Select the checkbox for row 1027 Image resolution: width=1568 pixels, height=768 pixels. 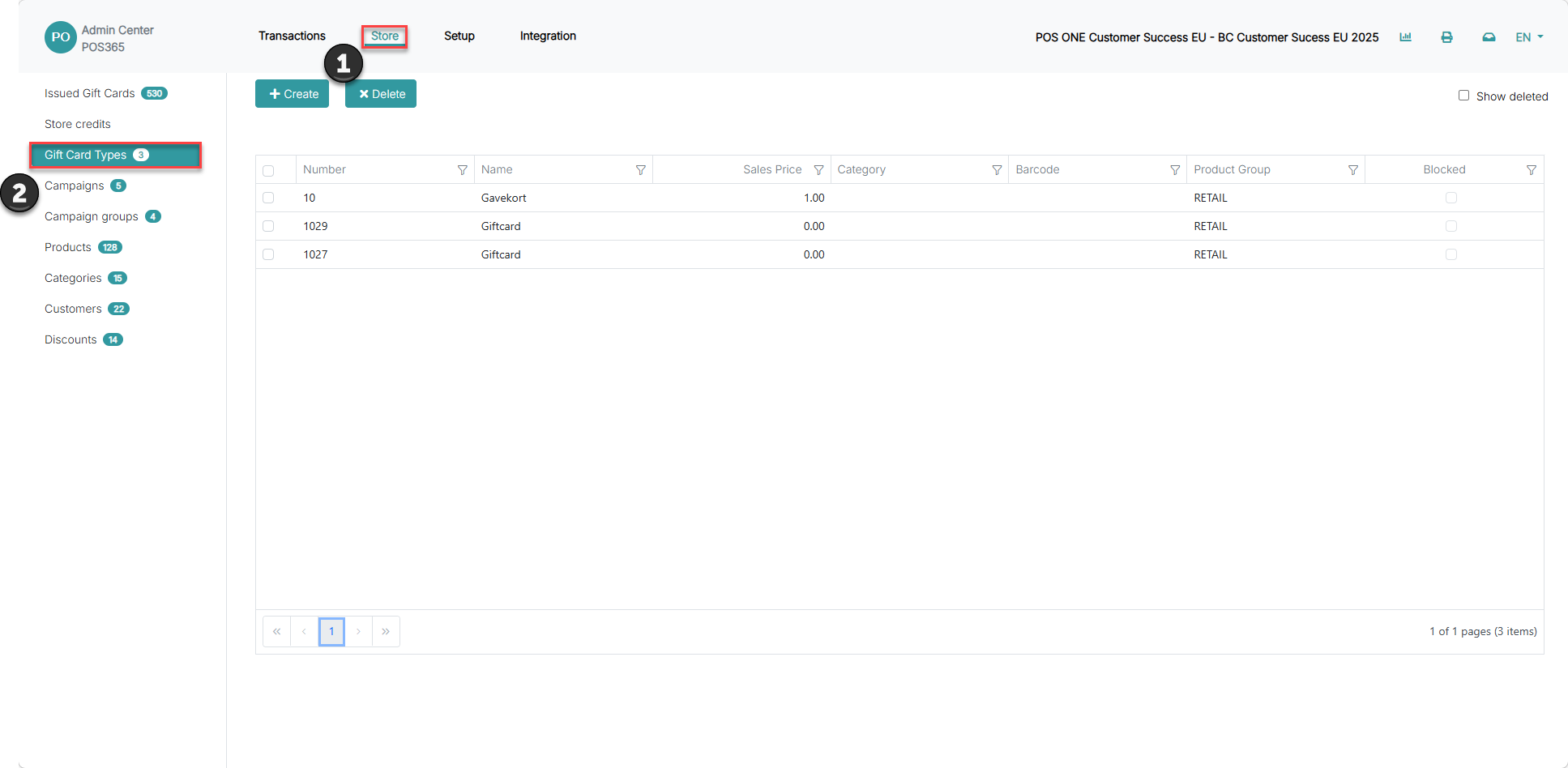pos(268,254)
